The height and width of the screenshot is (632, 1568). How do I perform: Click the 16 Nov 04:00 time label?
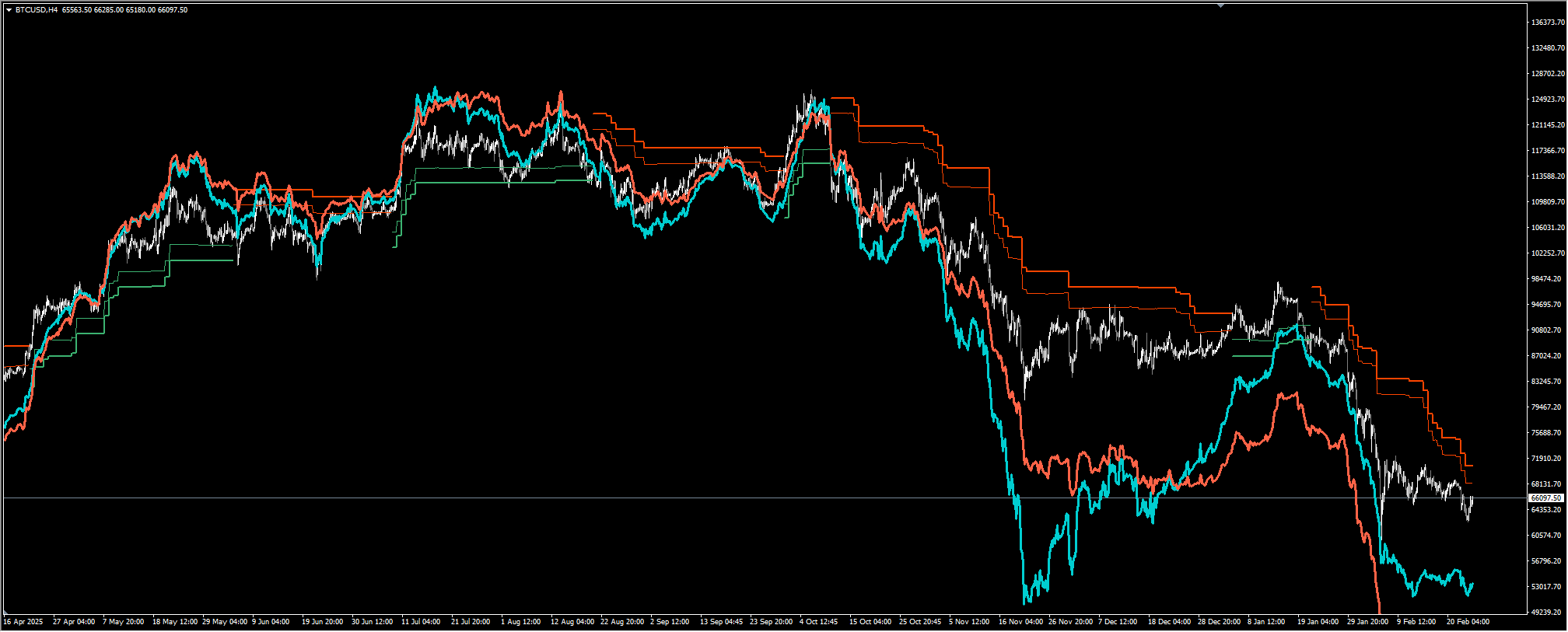tap(1020, 622)
